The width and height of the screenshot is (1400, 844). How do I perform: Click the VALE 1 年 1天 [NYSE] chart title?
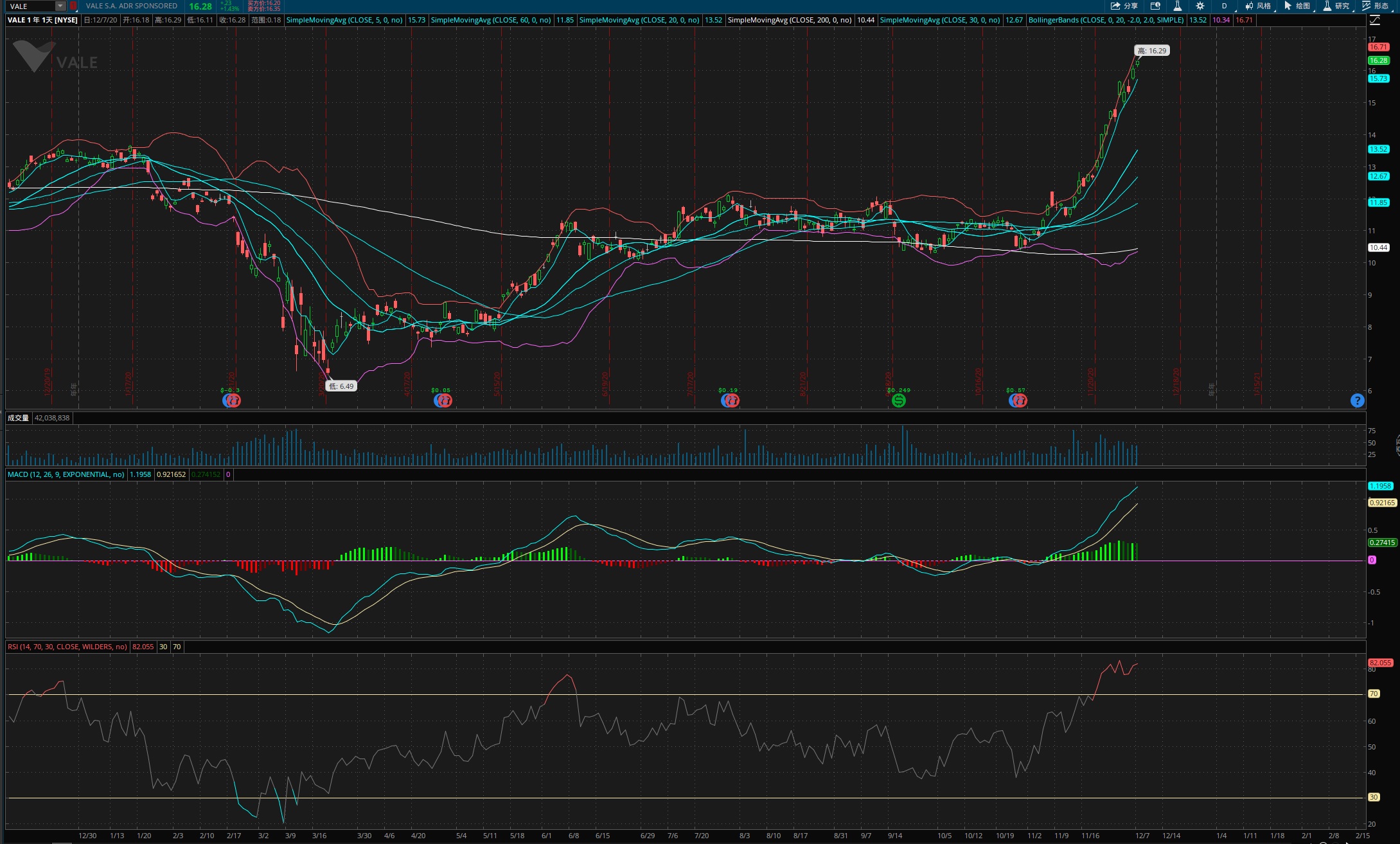(x=43, y=20)
